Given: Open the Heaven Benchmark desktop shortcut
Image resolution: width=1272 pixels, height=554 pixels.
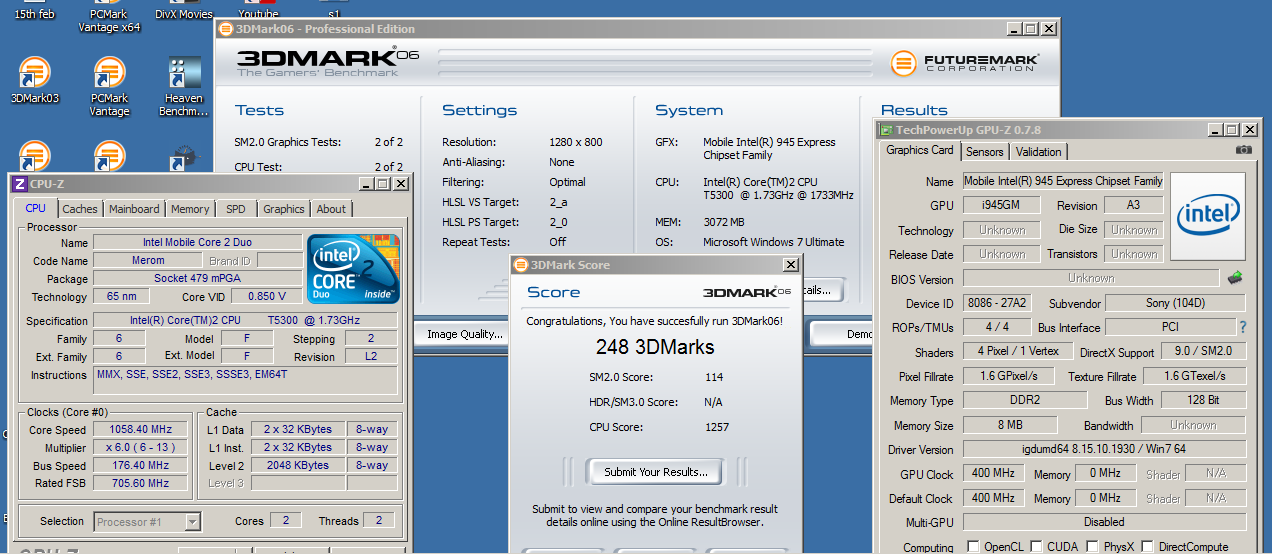Looking at the screenshot, I should (x=185, y=87).
